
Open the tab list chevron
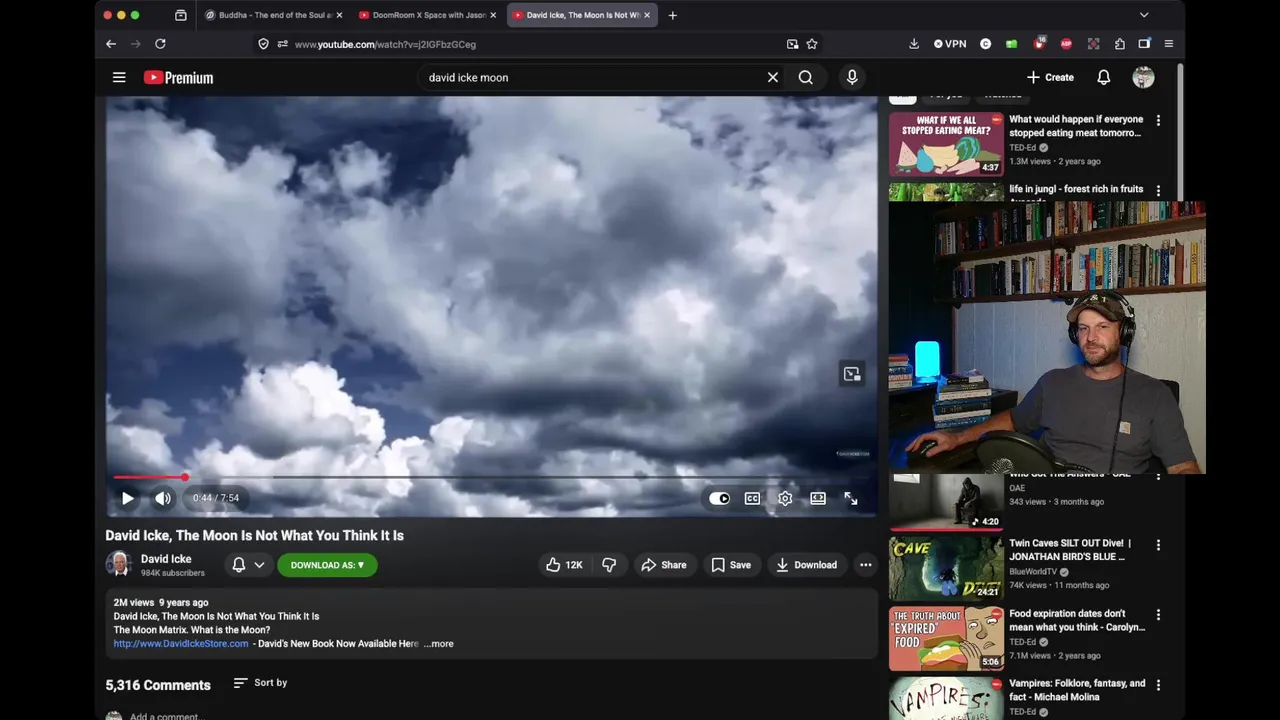(x=1144, y=15)
